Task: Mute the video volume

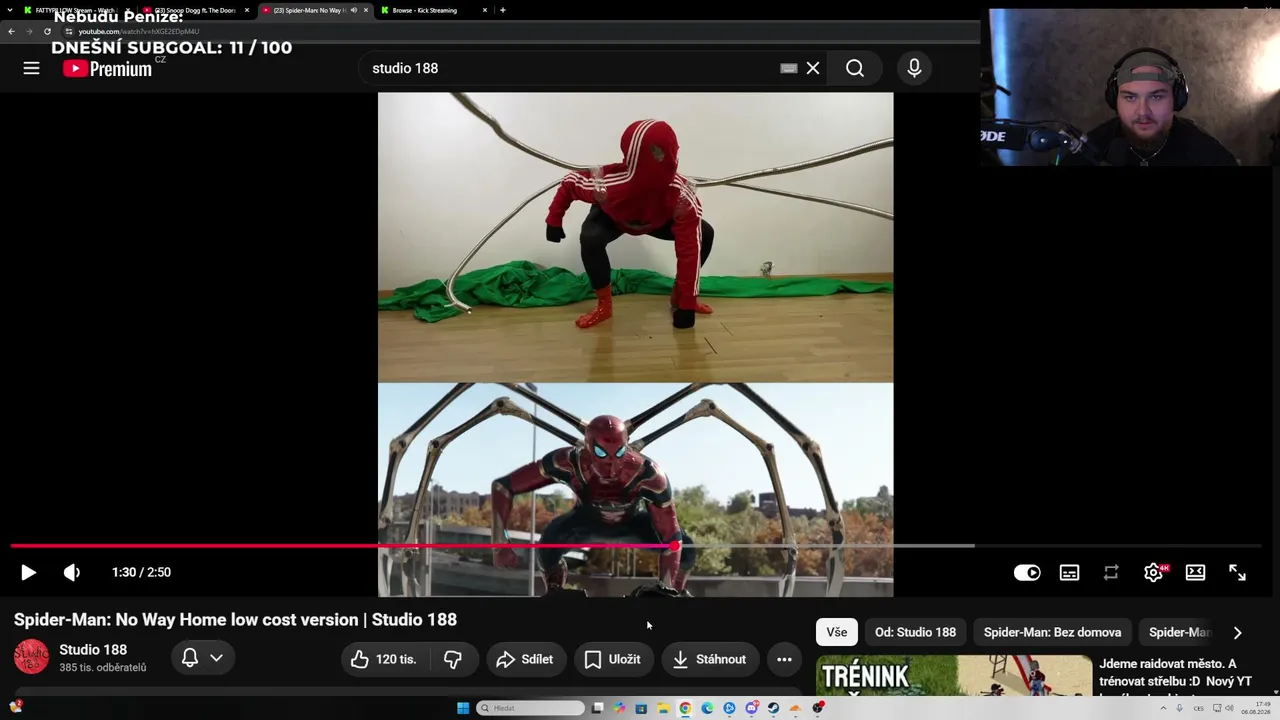Action: point(72,572)
